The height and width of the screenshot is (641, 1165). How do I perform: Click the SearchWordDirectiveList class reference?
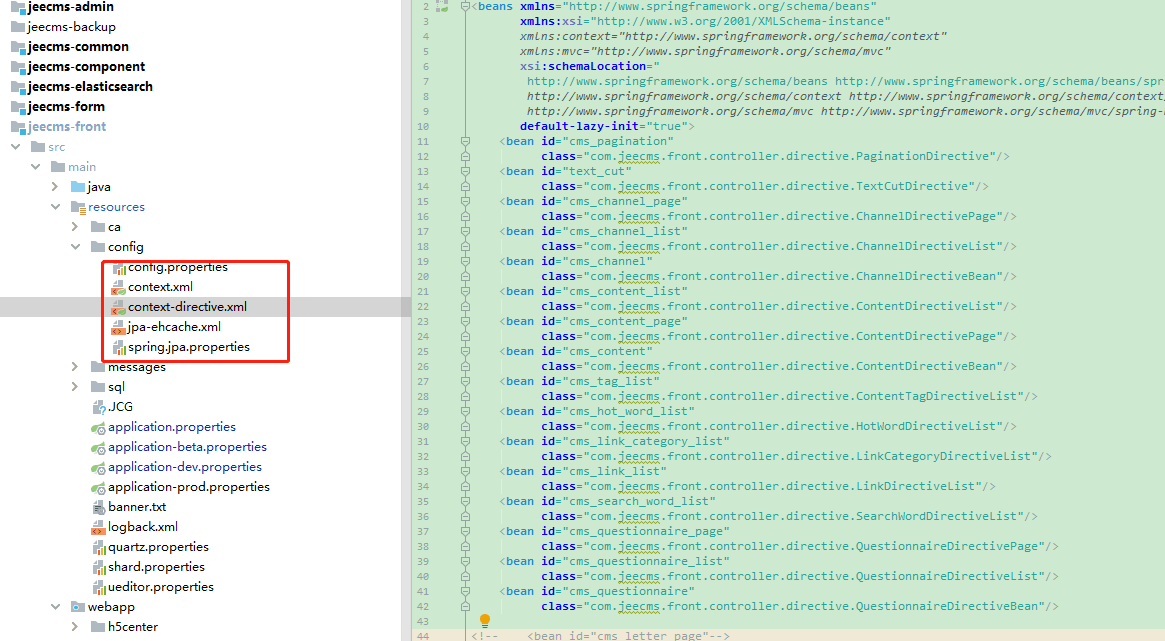[936, 516]
